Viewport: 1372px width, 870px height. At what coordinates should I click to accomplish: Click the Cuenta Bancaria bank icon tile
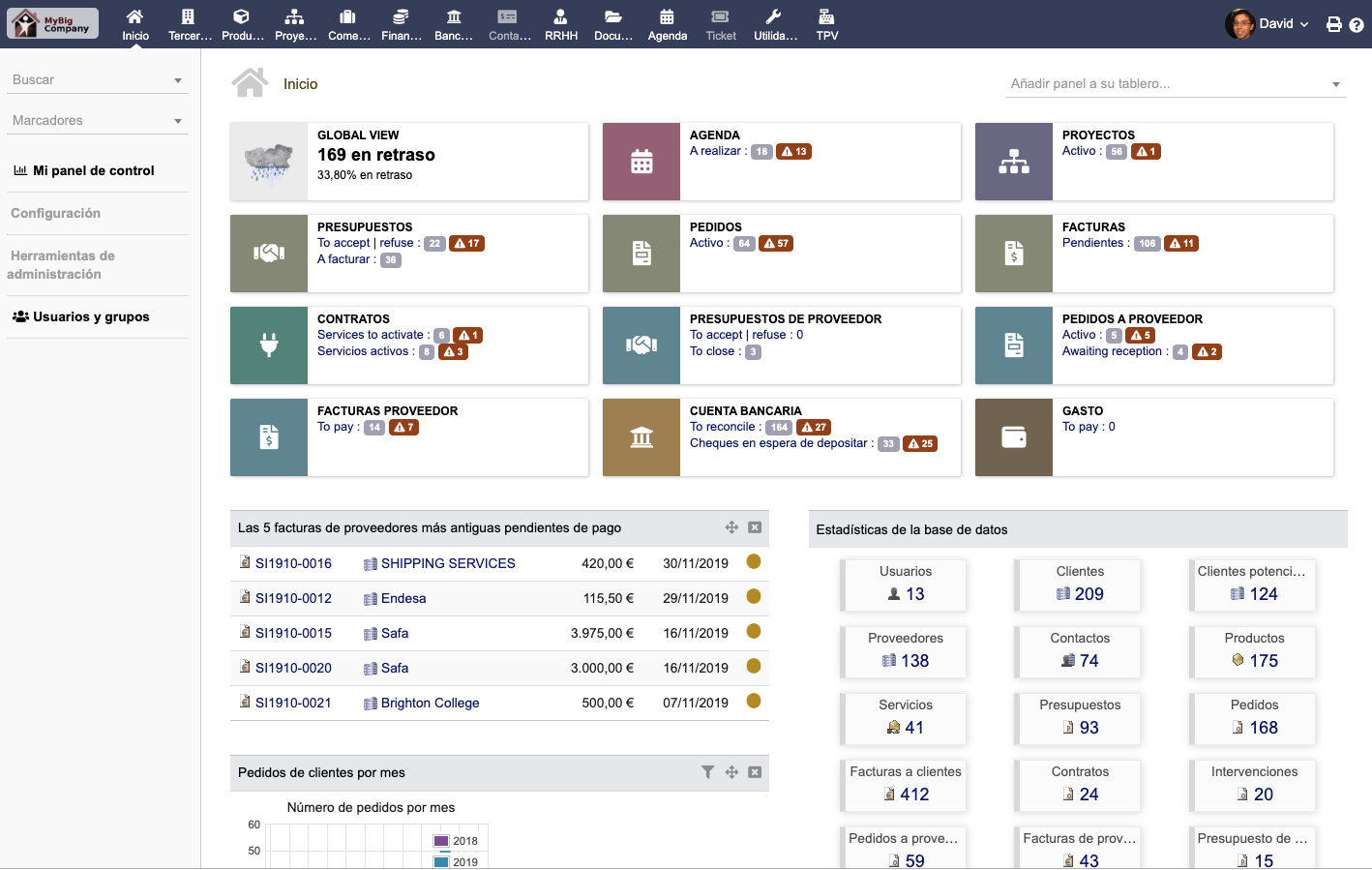[641, 437]
